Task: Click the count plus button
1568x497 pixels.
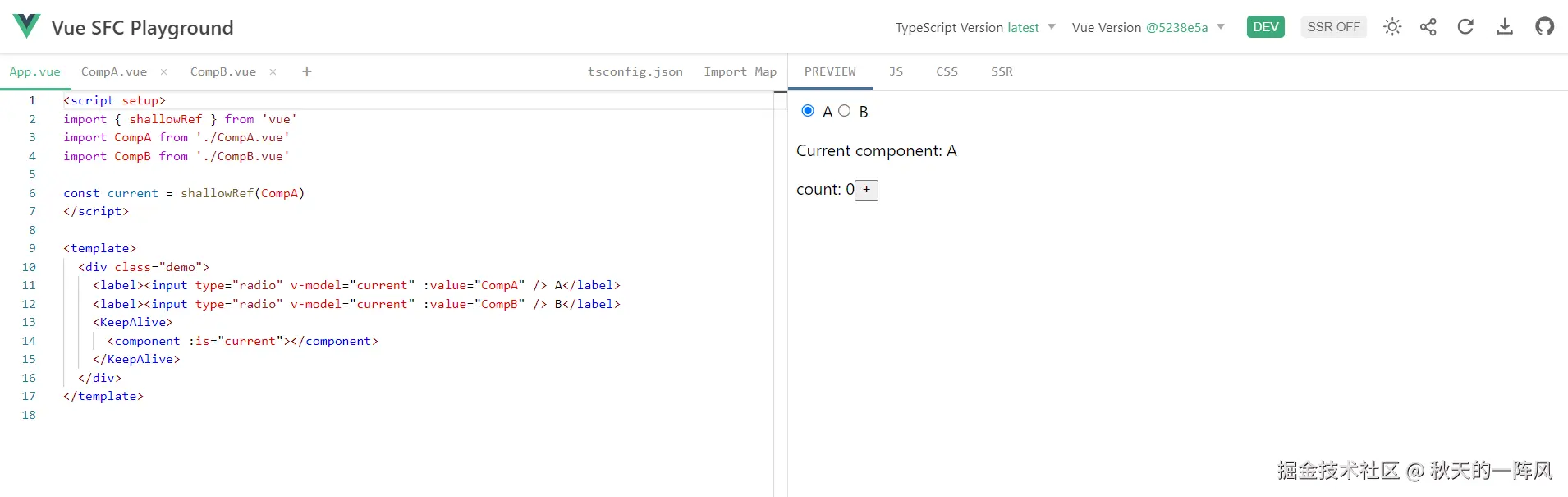Action: point(867,191)
